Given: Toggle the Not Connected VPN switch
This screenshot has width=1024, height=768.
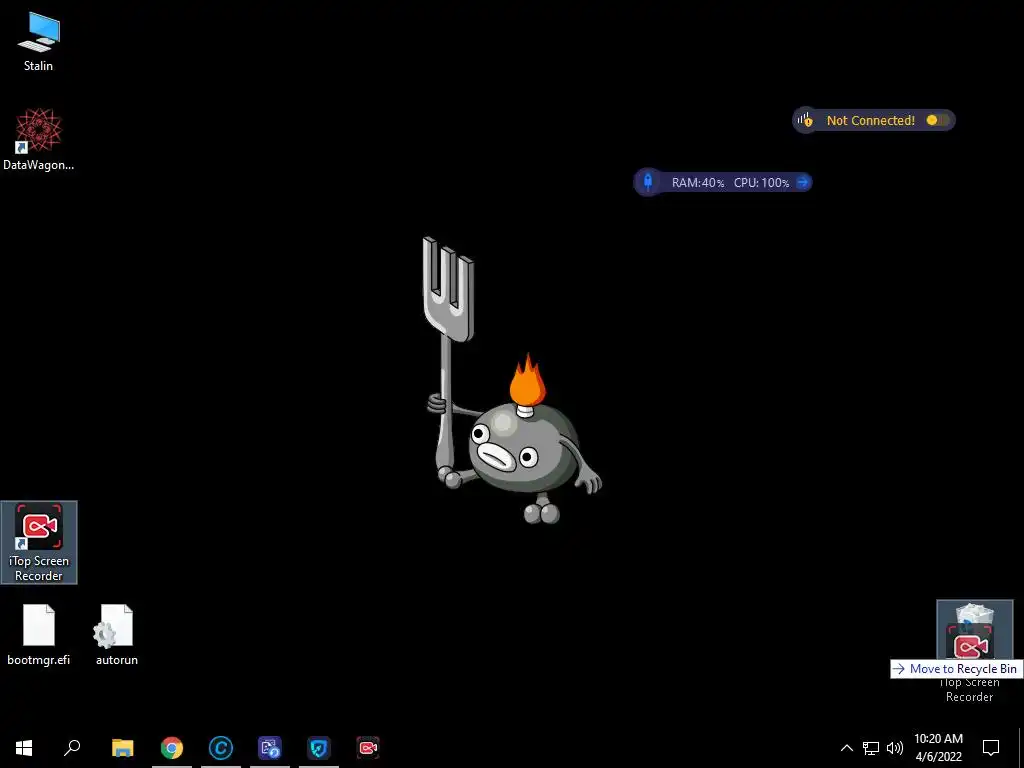Looking at the screenshot, I should (x=938, y=120).
